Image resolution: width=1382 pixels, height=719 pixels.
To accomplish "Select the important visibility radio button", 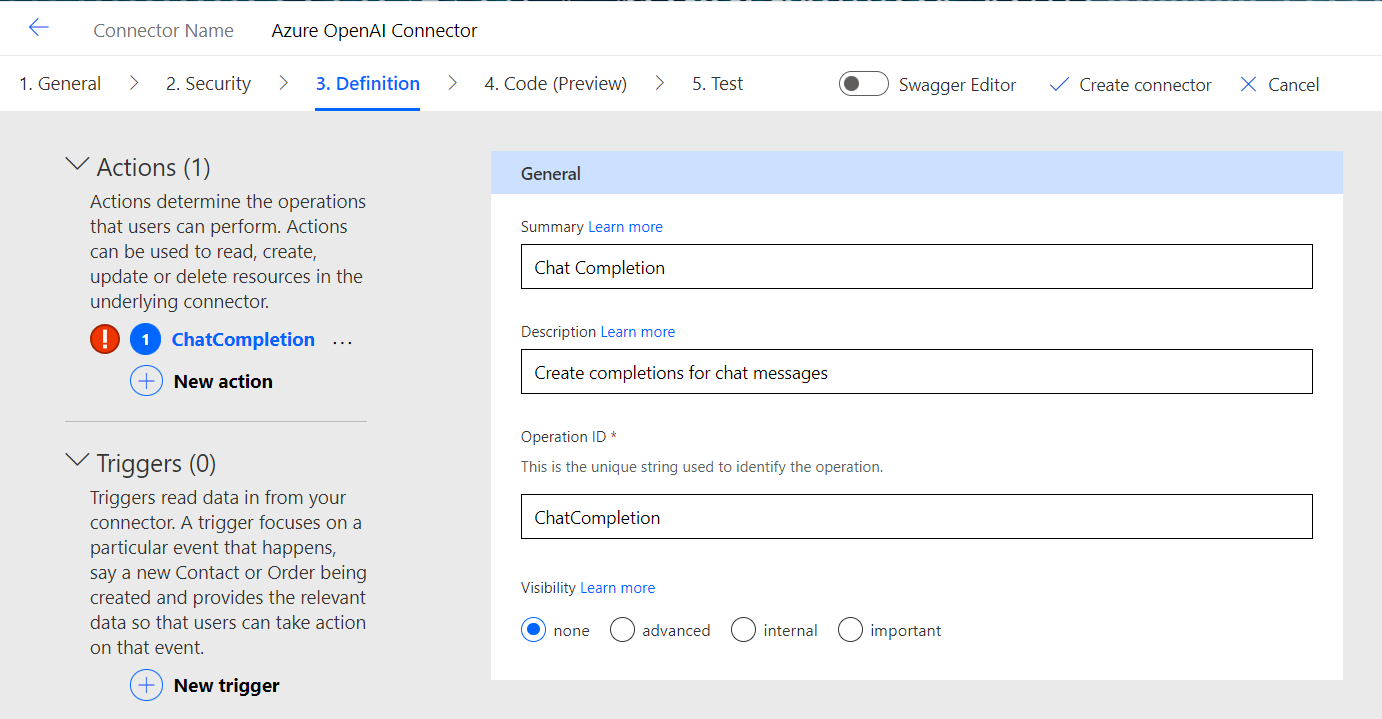I will pyautogui.click(x=850, y=630).
